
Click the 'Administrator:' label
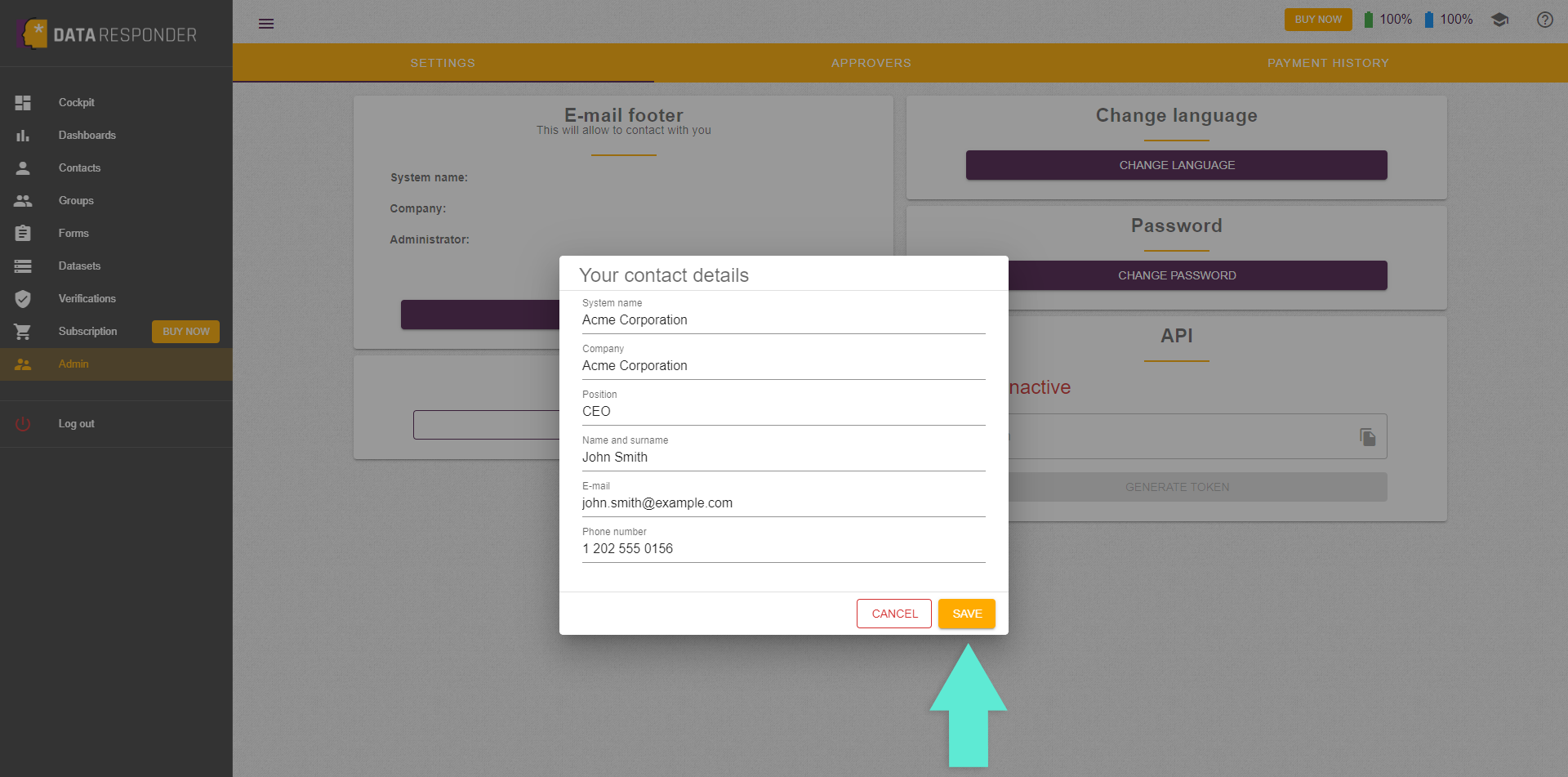click(430, 239)
